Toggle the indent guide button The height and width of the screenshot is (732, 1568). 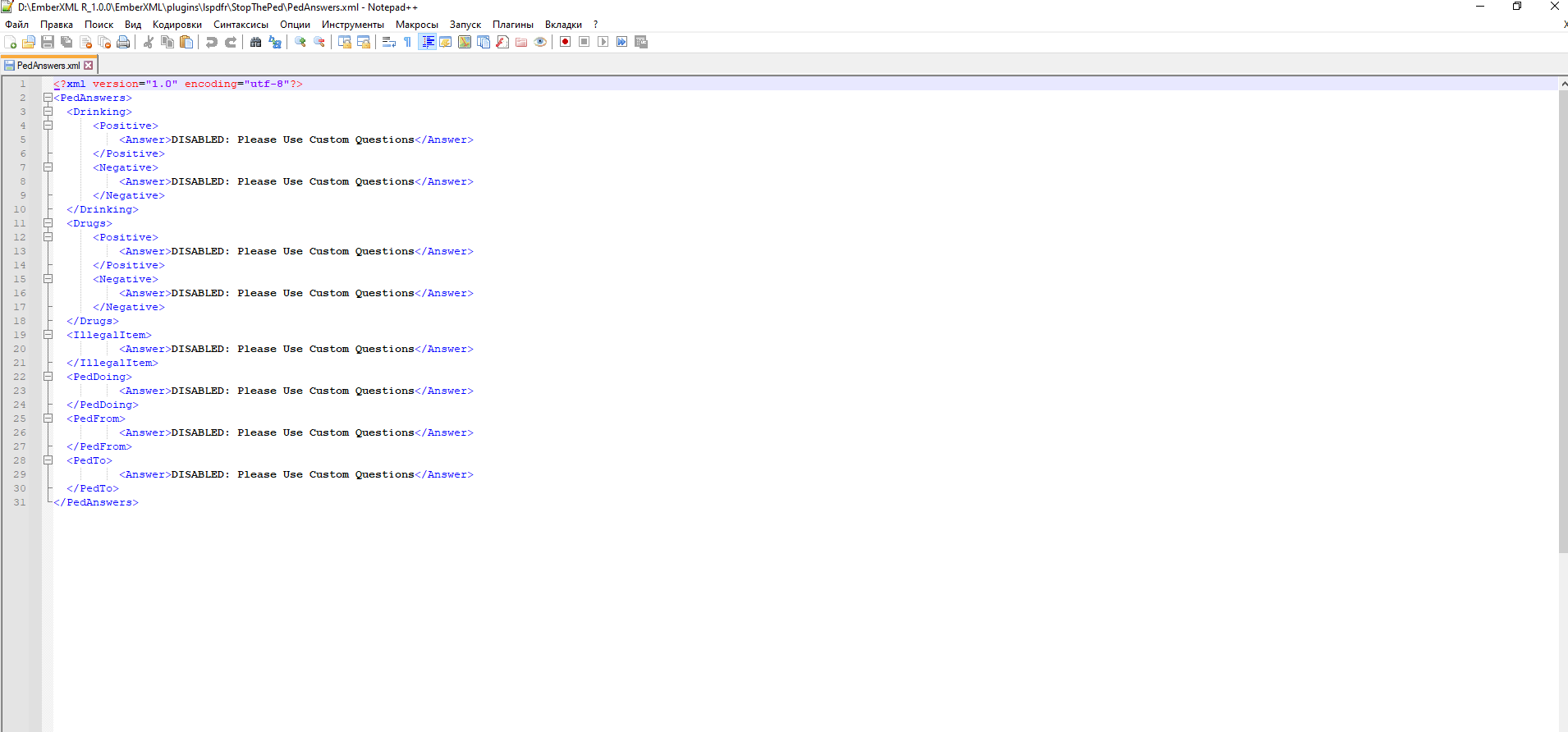coord(428,42)
